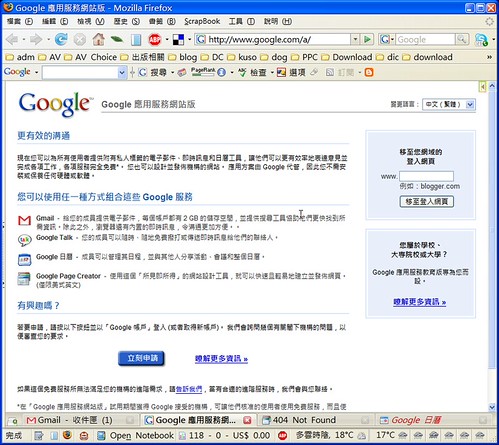Click the del.icio.us checkered square icon
The height and width of the screenshot is (445, 499).
(x=178, y=40)
